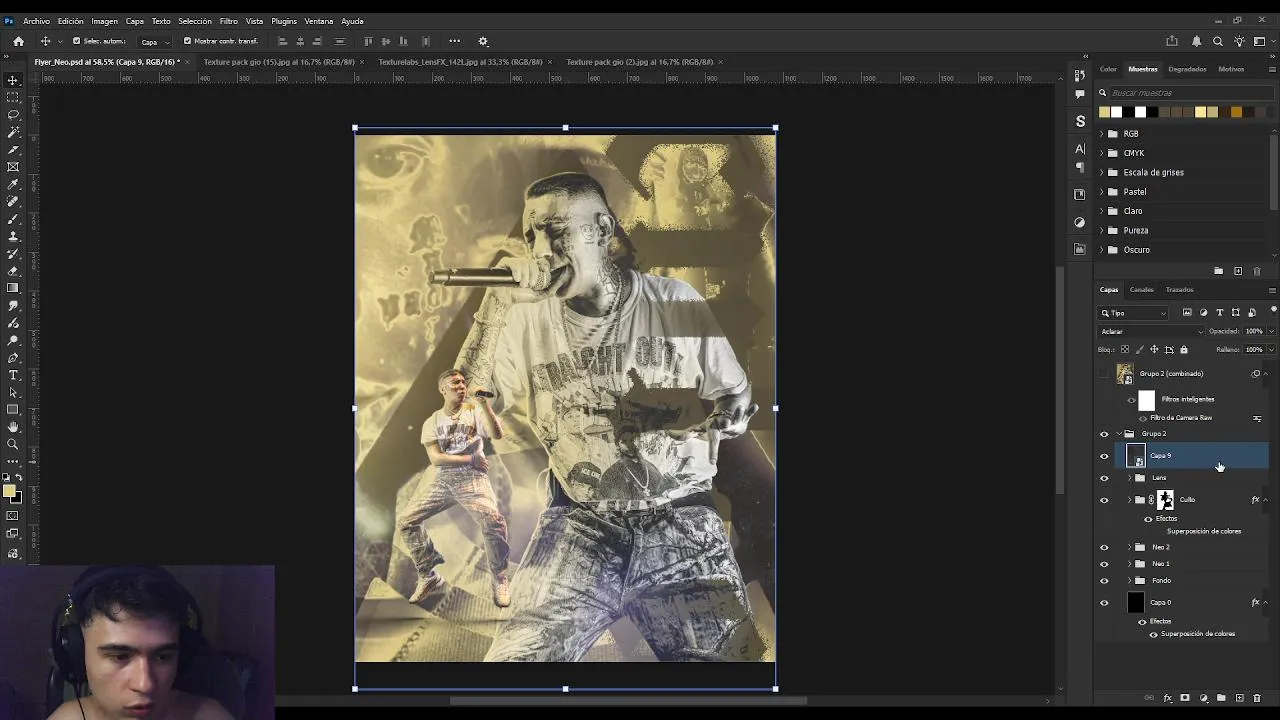Expand the RGB swatch folder
The width and height of the screenshot is (1280, 720).
(1102, 134)
